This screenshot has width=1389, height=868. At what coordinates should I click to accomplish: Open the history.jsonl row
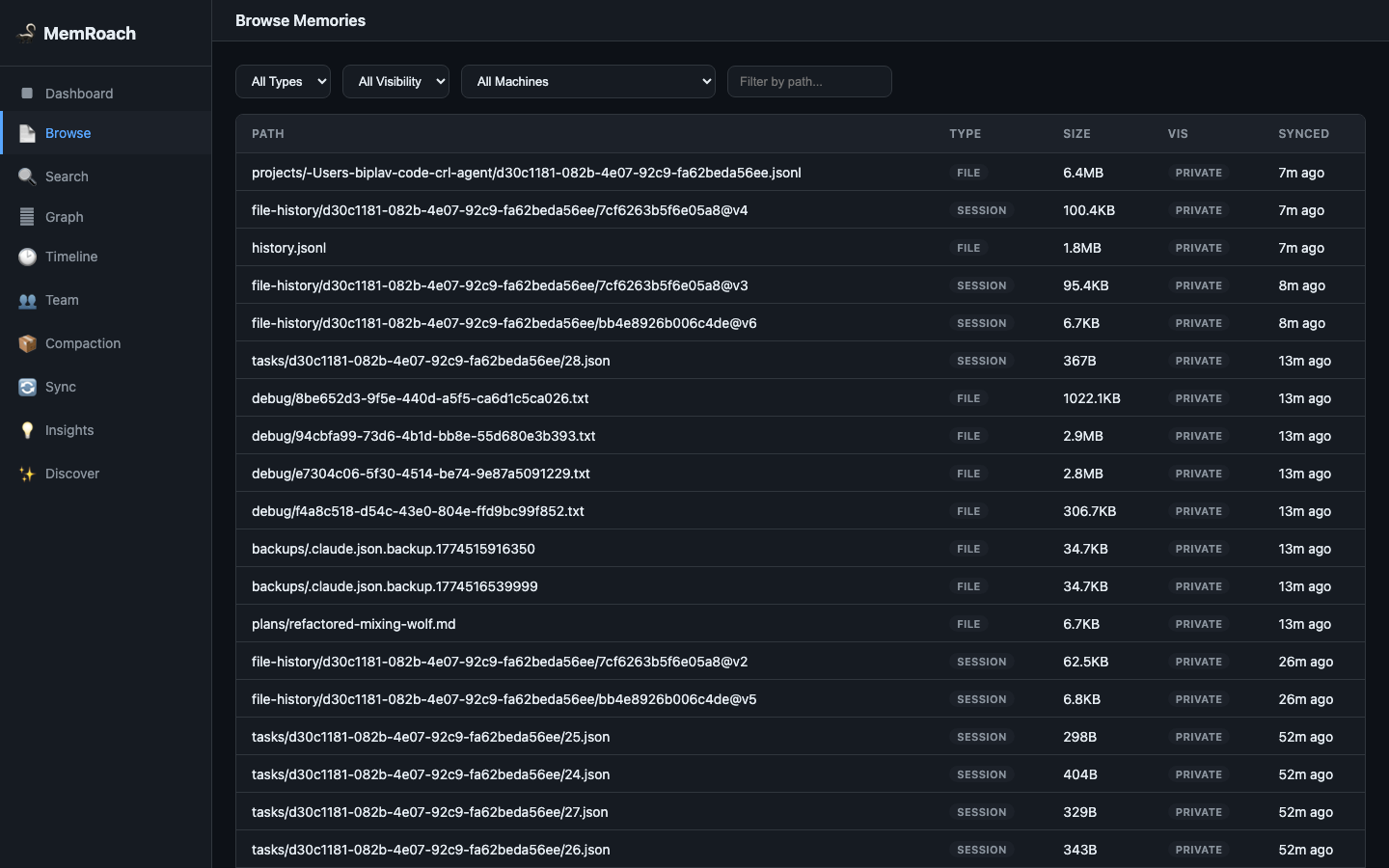click(801, 248)
